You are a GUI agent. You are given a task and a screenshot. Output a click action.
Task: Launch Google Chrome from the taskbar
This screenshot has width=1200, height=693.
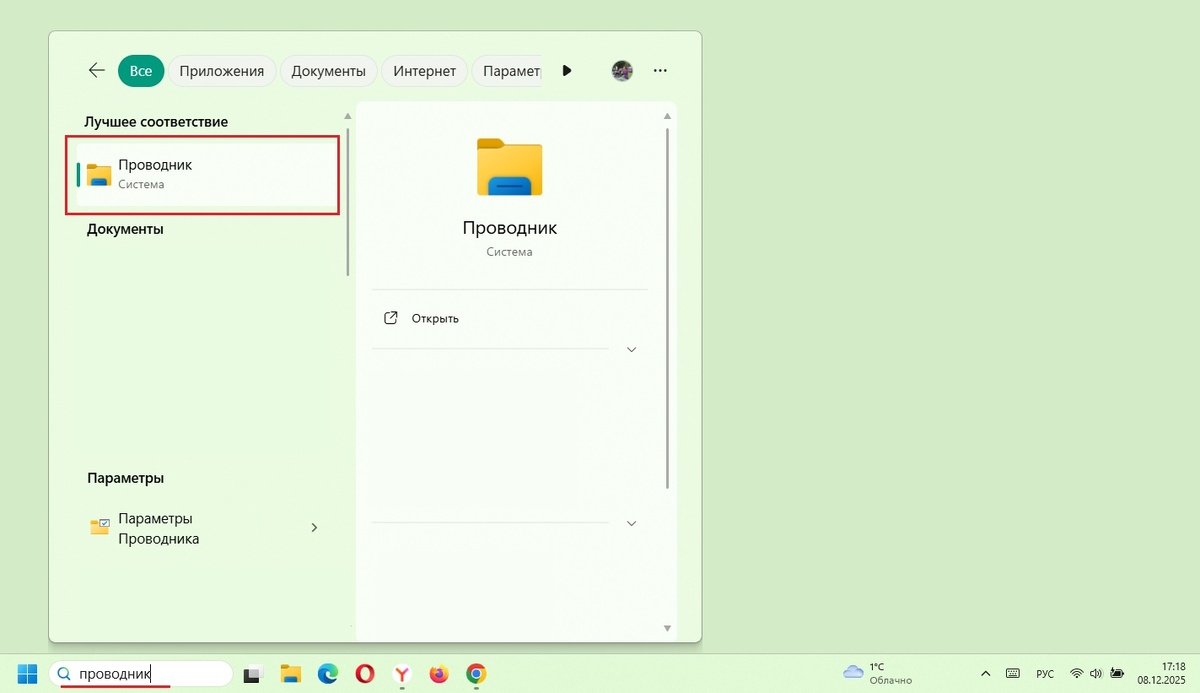pos(476,674)
